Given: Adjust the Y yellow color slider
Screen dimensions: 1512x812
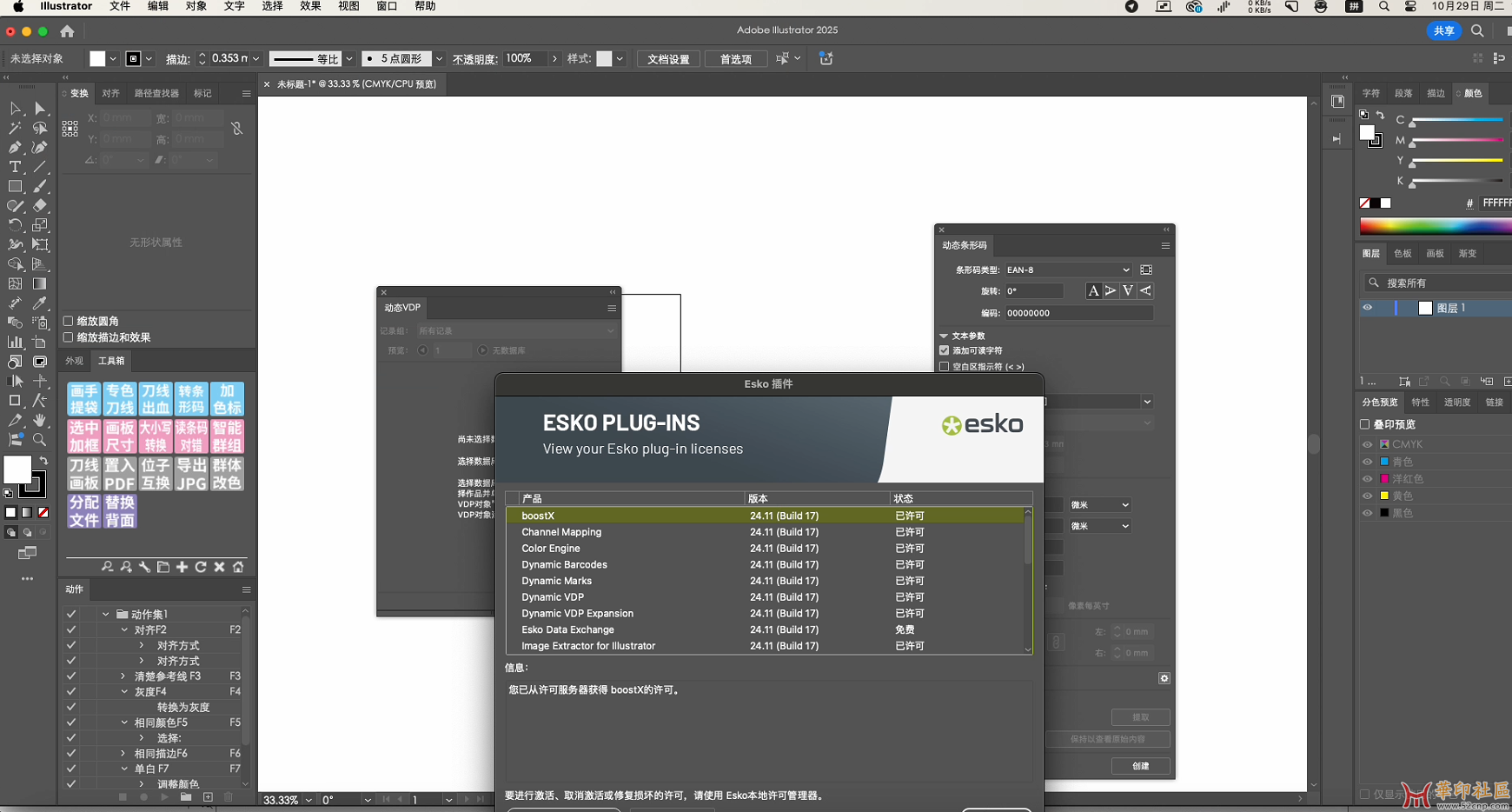Looking at the screenshot, I should pyautogui.click(x=1457, y=161).
